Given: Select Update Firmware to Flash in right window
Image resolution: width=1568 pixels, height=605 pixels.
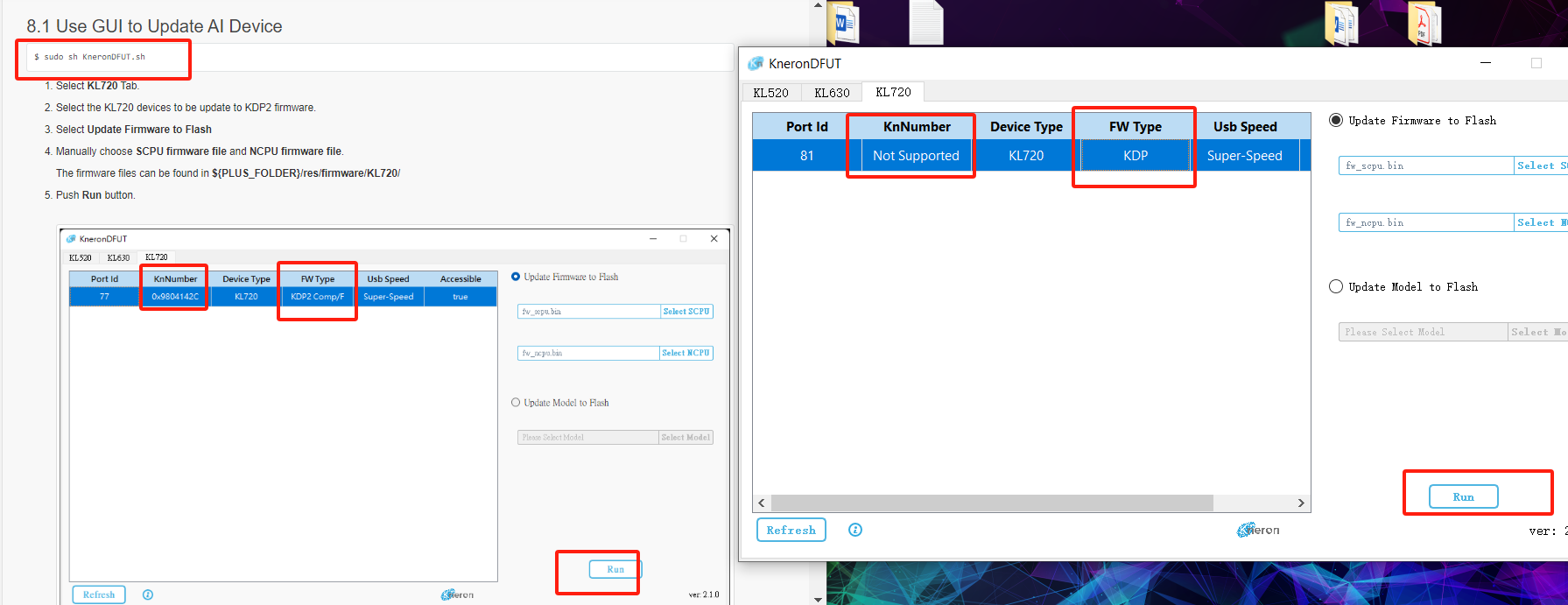Looking at the screenshot, I should point(1336,121).
